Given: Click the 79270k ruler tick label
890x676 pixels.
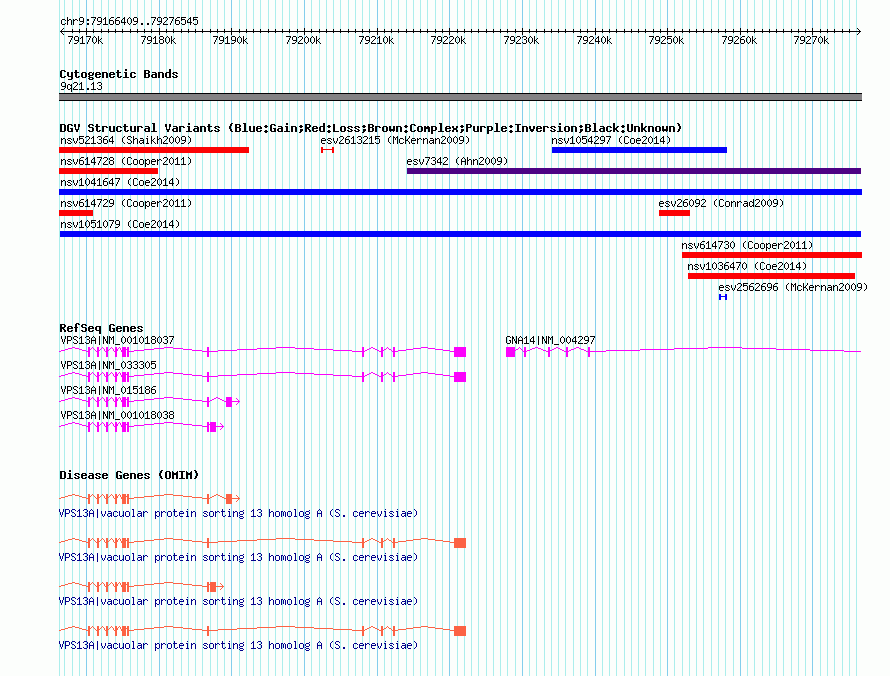Looking at the screenshot, I should point(811,40).
